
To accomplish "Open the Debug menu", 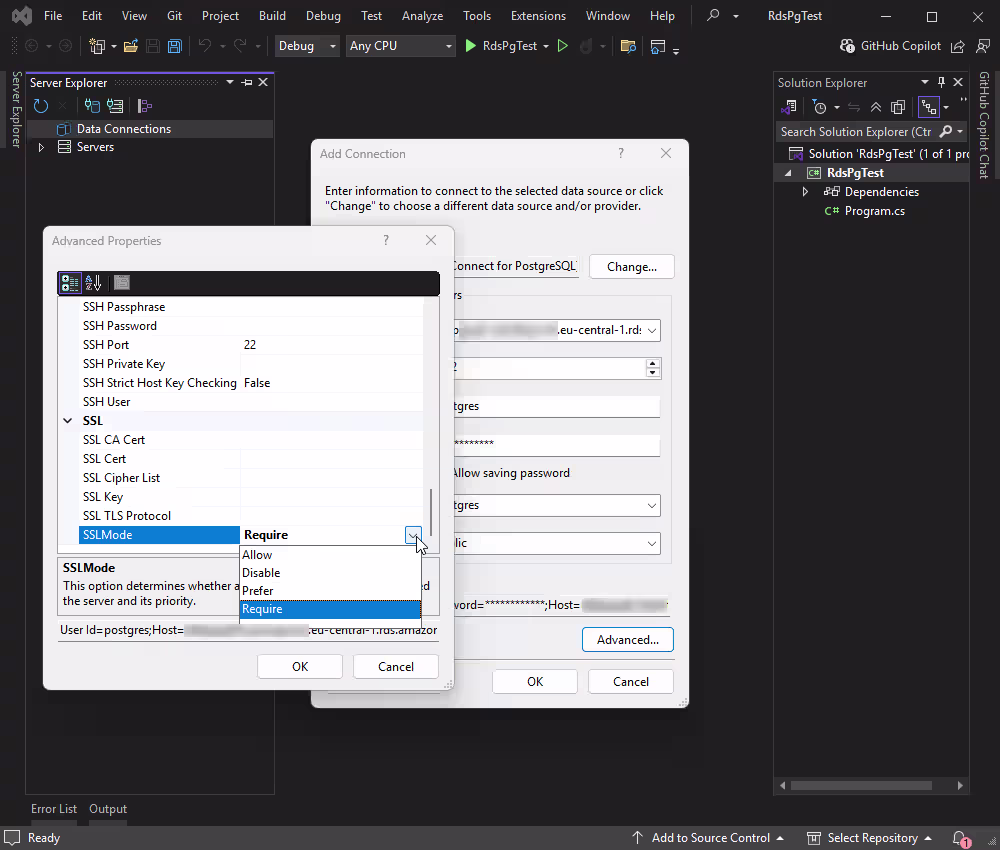I will (323, 15).
